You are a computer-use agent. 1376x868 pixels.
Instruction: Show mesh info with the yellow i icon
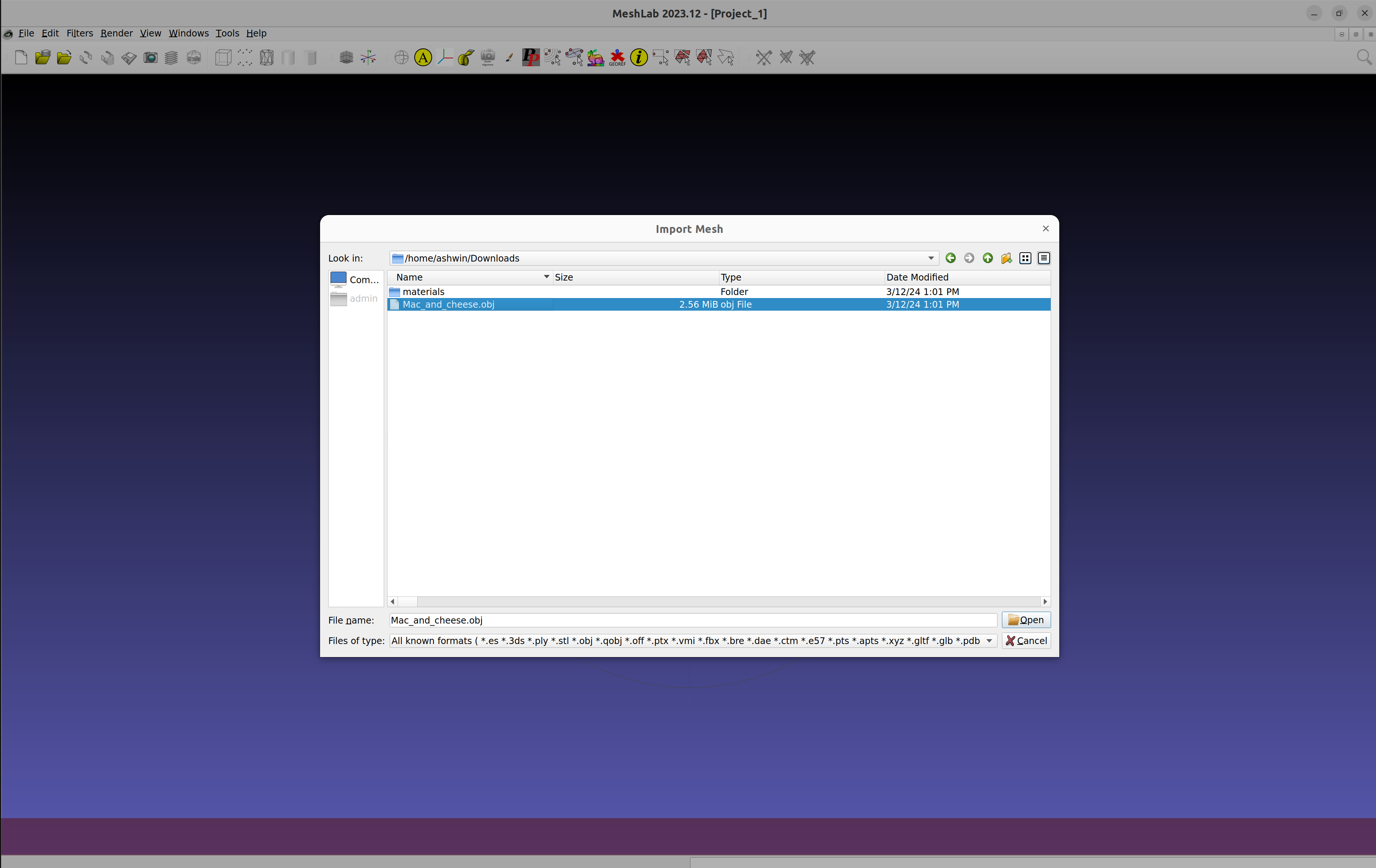tap(639, 57)
